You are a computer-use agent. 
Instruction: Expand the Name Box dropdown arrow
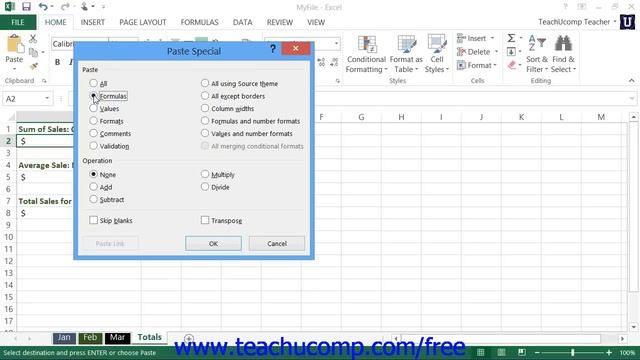[47, 99]
